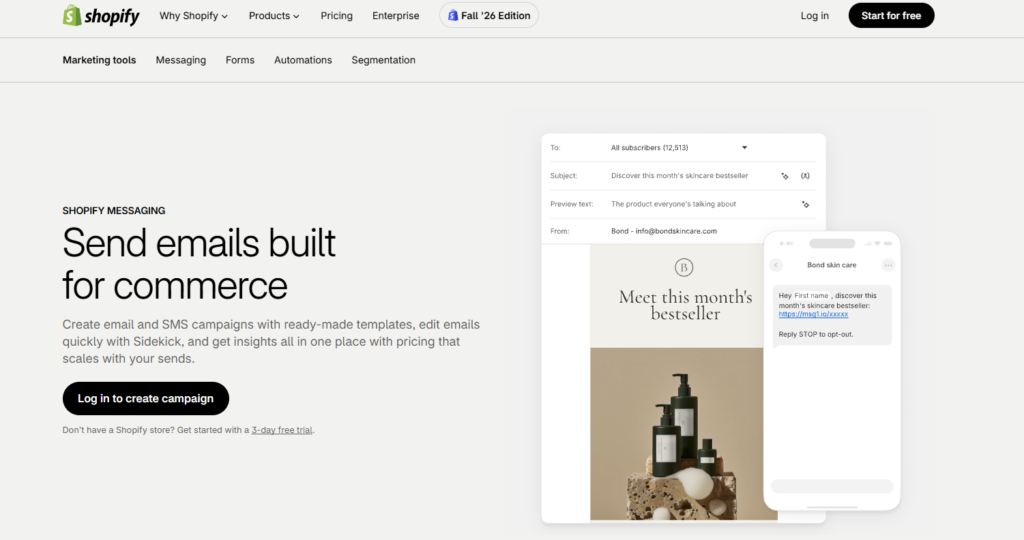Click the "Reply STOP to opt-out." text
1024x540 pixels.
[x=816, y=334]
